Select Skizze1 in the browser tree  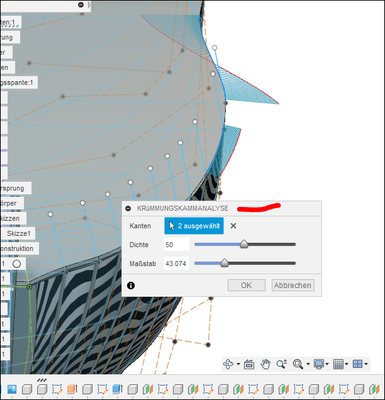(19, 233)
